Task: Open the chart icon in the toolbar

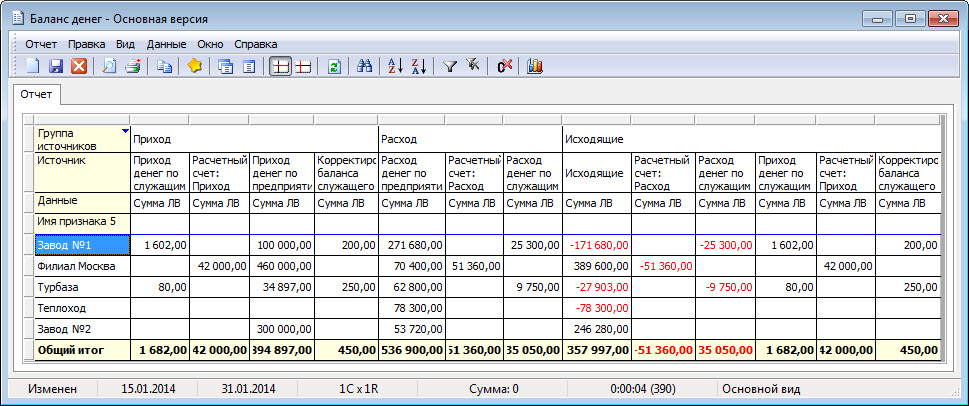Action: tap(535, 66)
